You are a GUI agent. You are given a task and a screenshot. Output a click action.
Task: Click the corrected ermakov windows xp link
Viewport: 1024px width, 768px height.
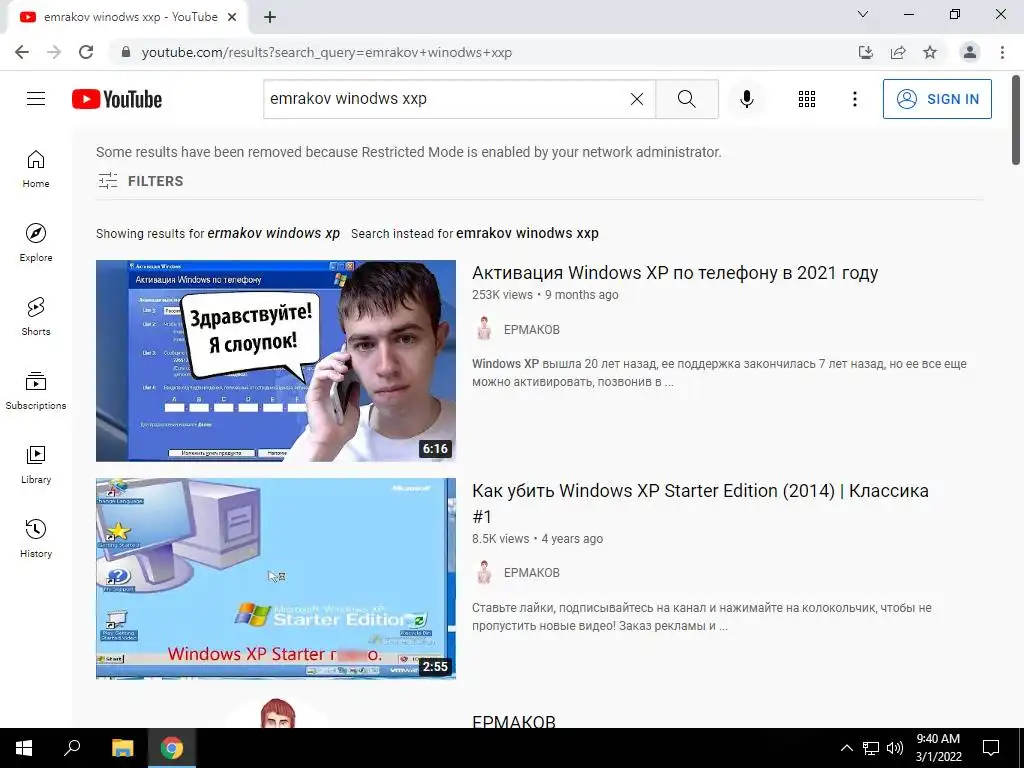[x=274, y=233]
